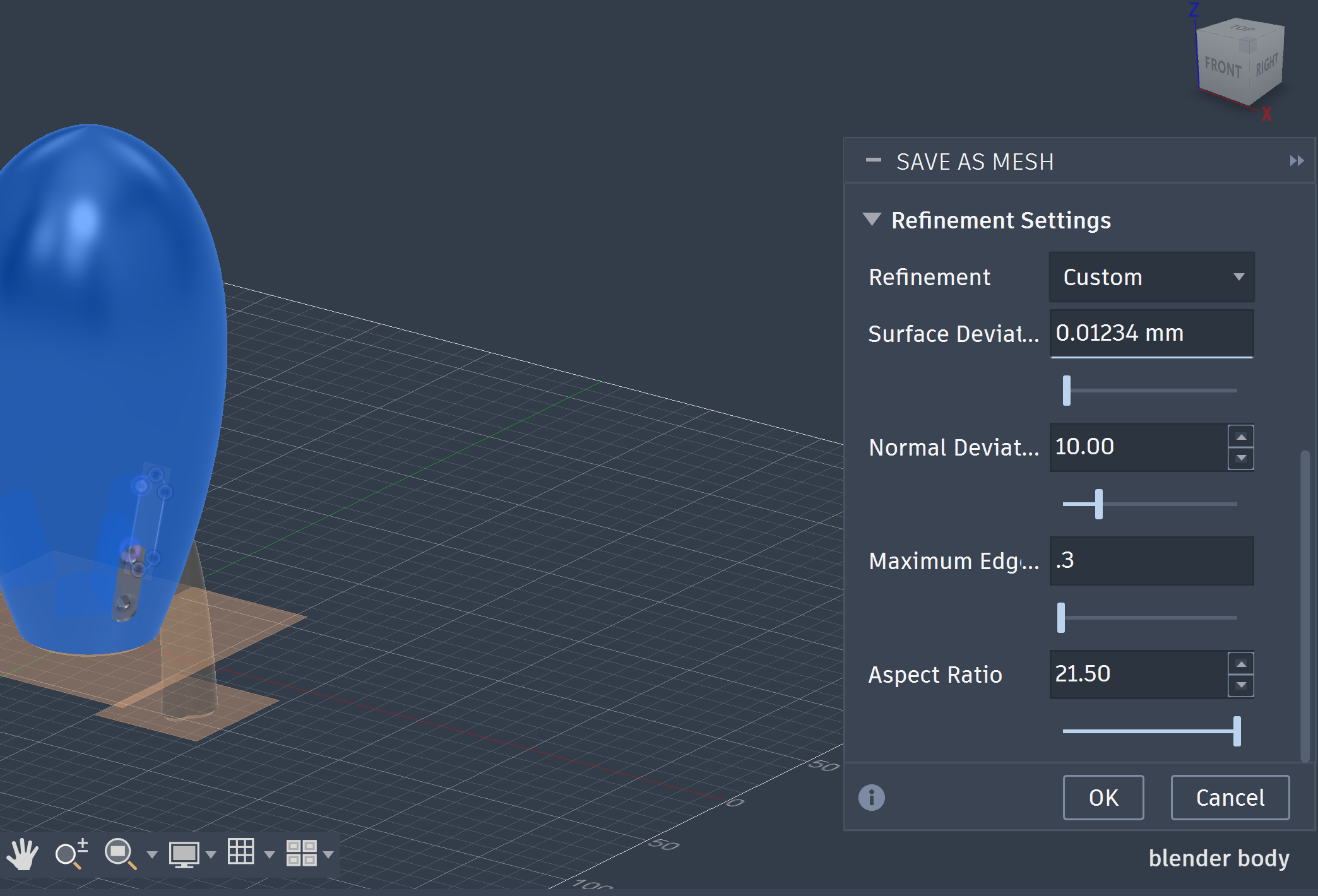
Task: Click the dialog's vertical scrollbar
Action: [x=1305, y=606]
